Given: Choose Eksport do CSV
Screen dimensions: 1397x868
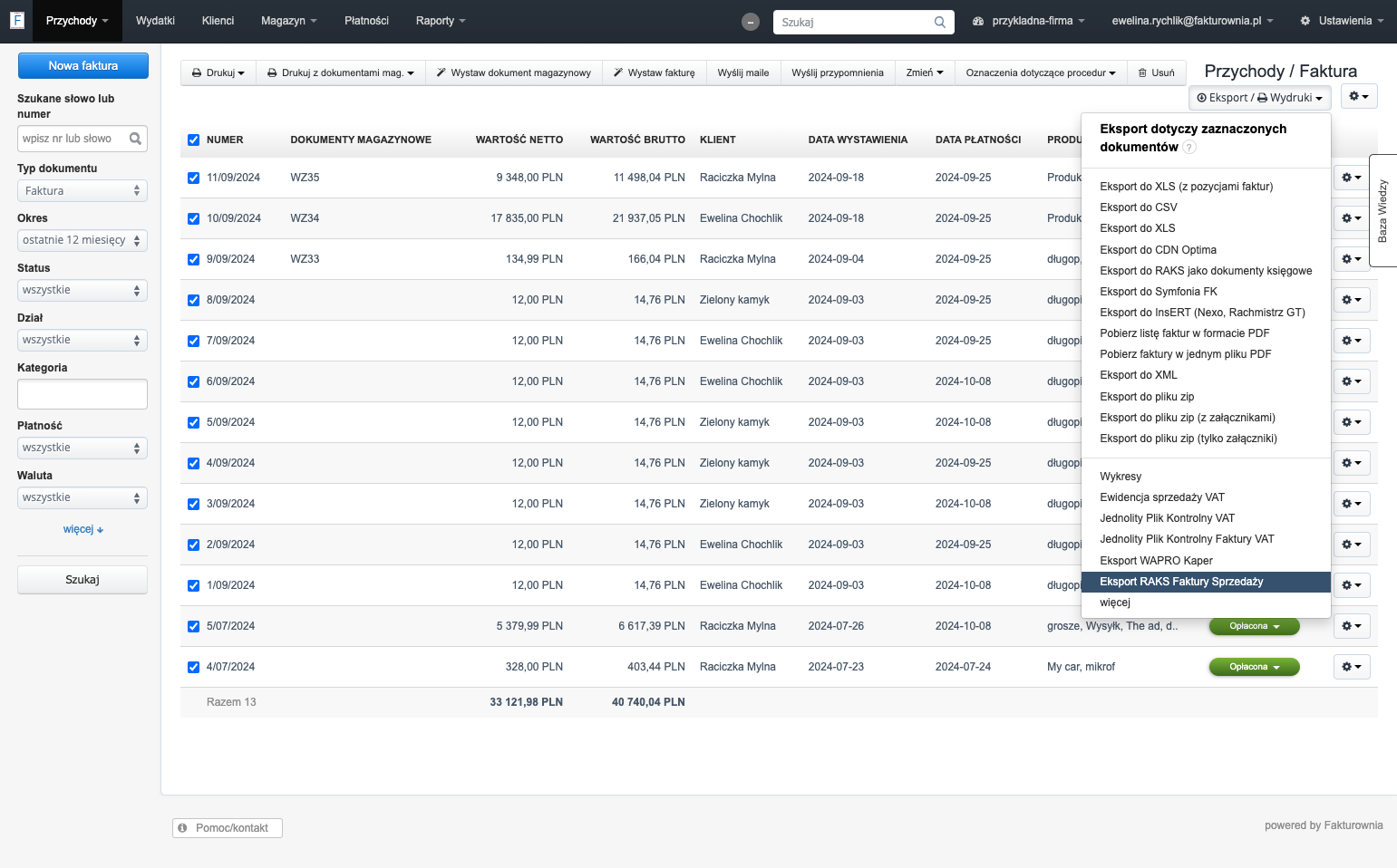Looking at the screenshot, I should (1139, 207).
